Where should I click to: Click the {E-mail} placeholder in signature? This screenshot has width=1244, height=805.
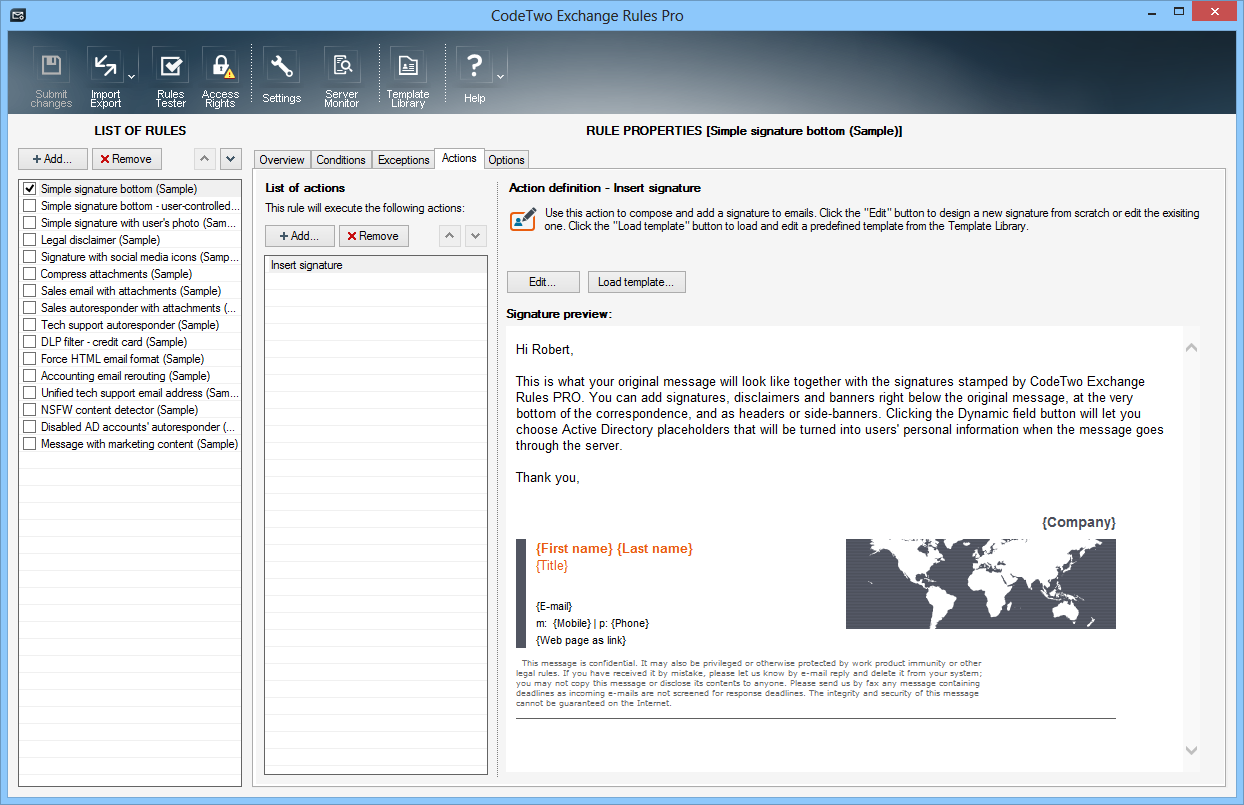[x=554, y=606]
